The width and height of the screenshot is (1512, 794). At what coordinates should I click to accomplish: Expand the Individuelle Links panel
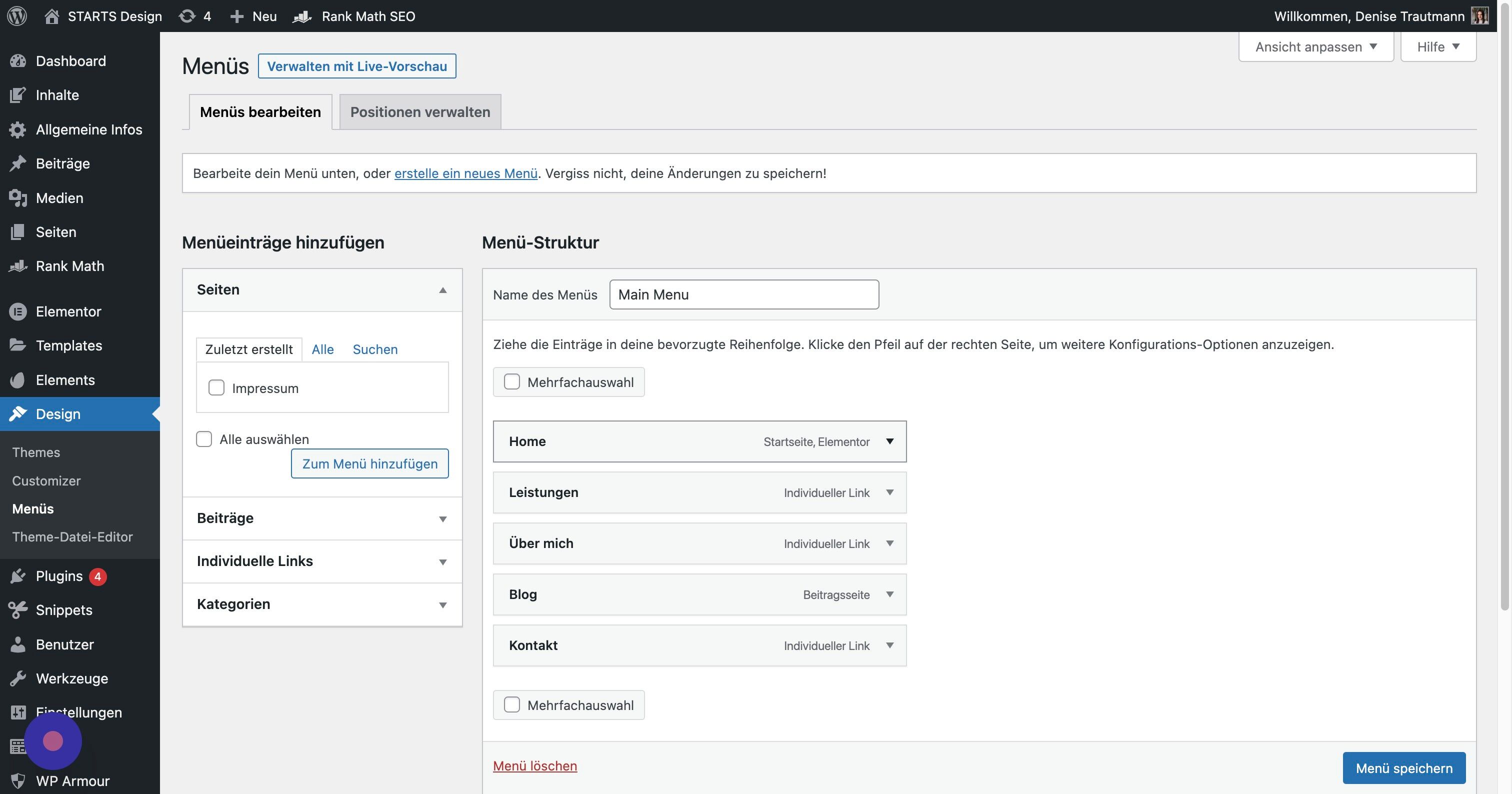(x=322, y=561)
